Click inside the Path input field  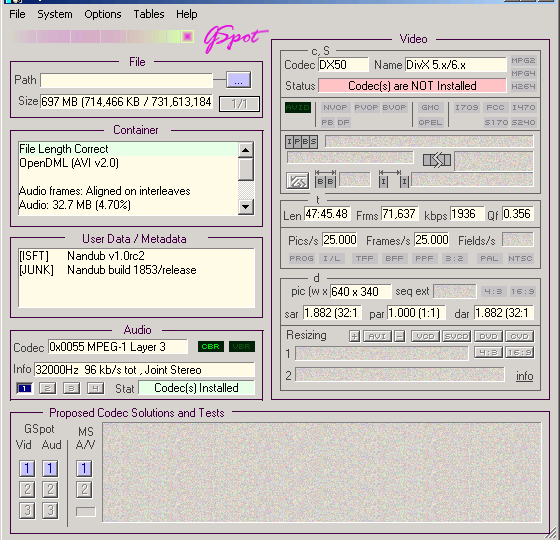(126, 80)
